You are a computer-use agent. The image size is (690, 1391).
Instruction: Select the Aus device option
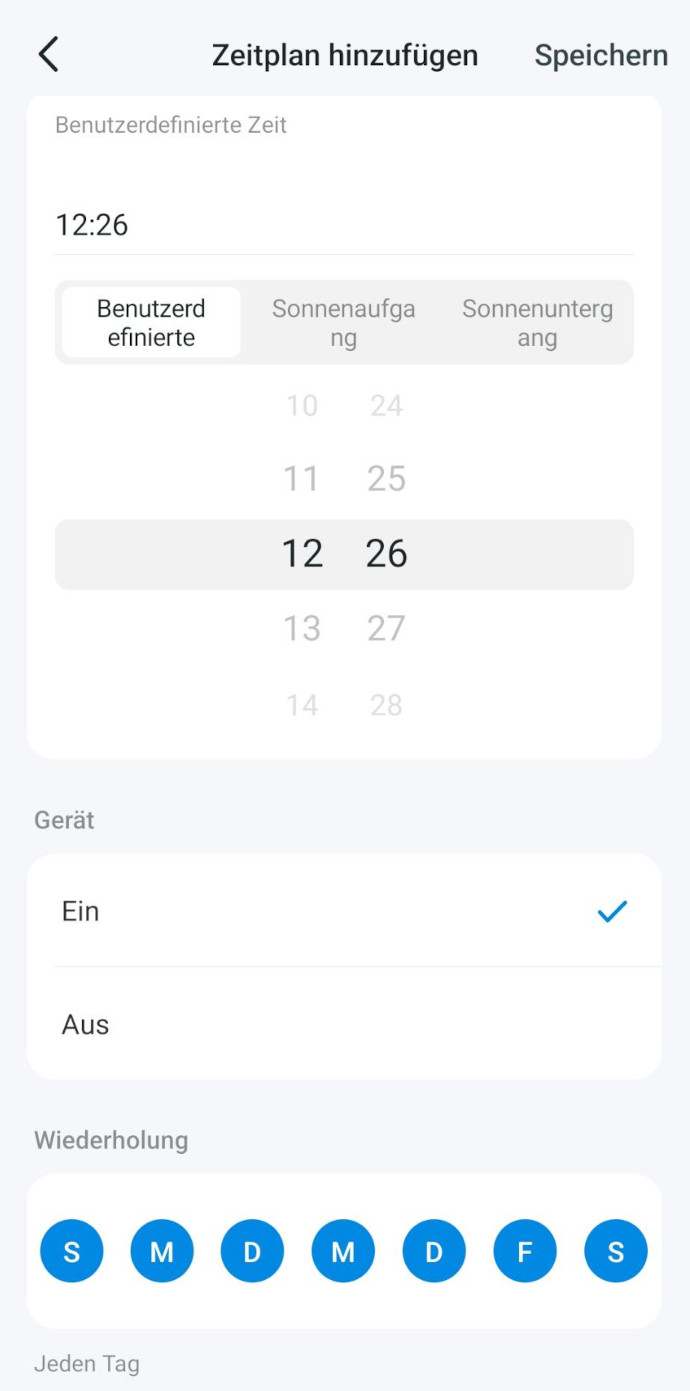coord(85,1025)
